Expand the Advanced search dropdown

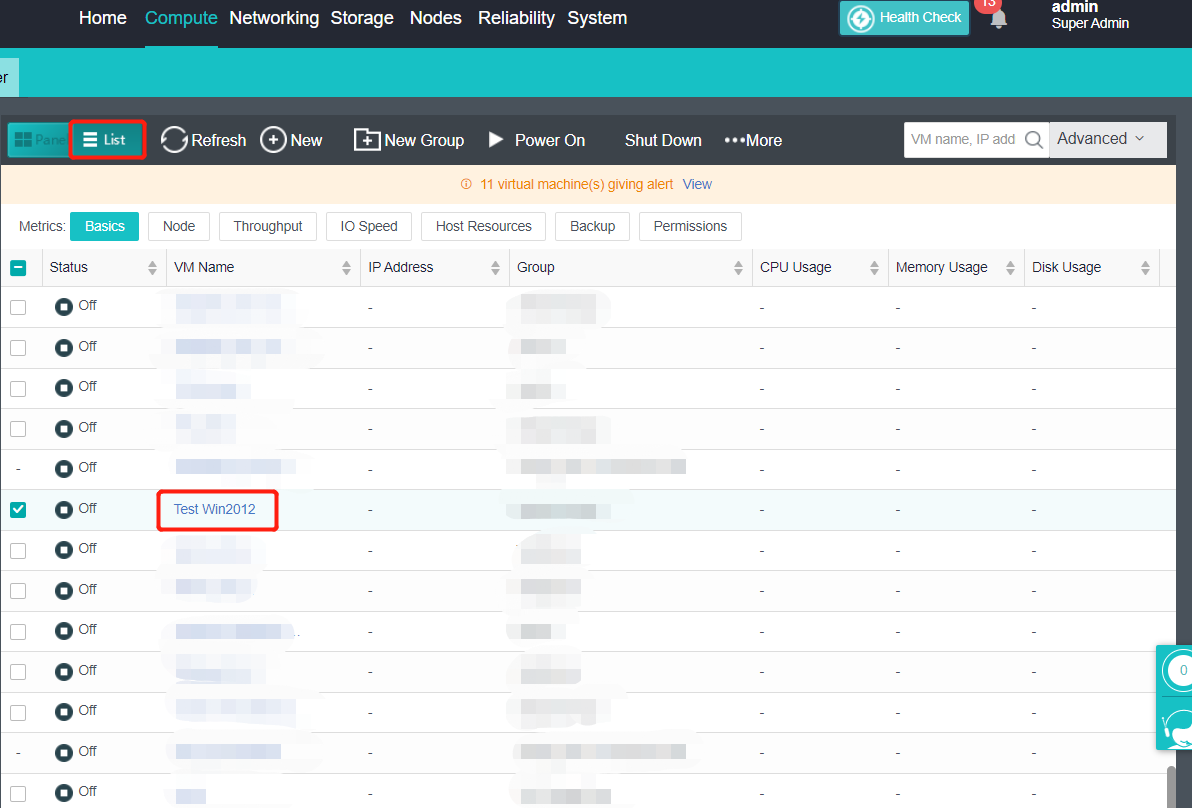[x=1107, y=139]
